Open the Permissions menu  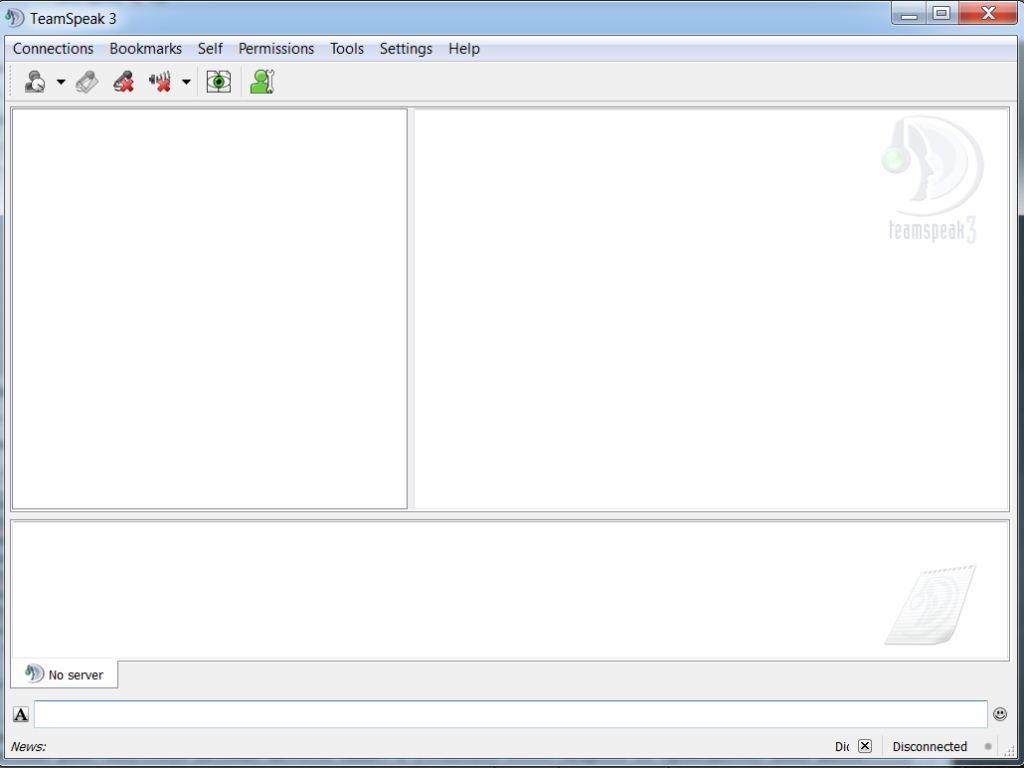(x=276, y=49)
